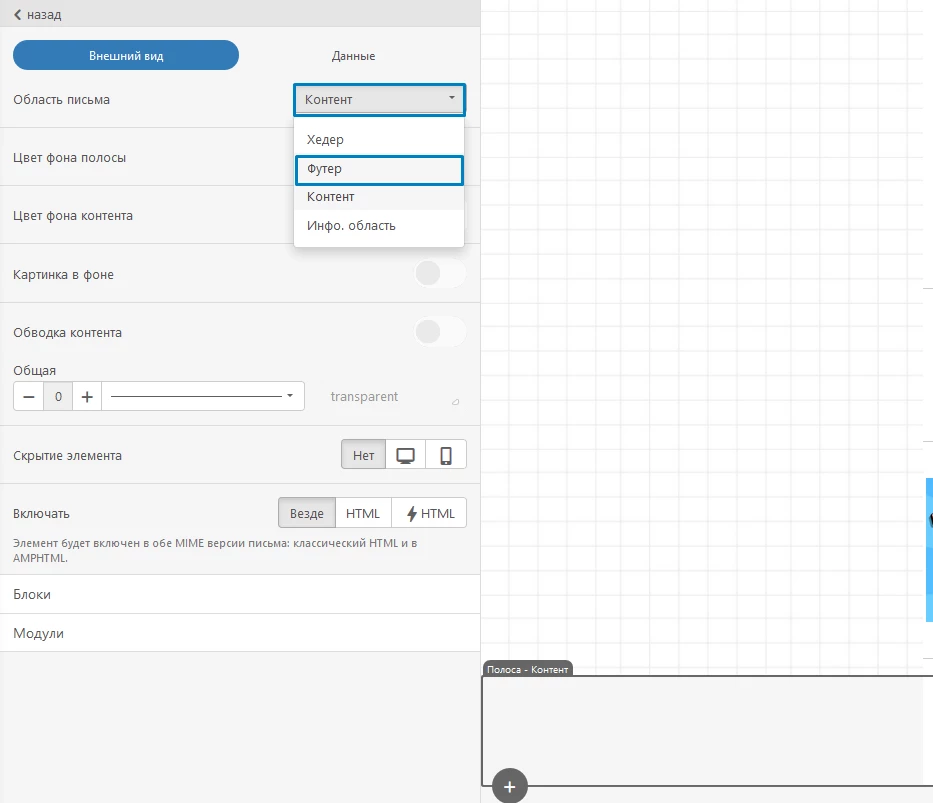Add a stripe with the round plus button
Viewport: 933px width, 803px height.
click(x=509, y=786)
